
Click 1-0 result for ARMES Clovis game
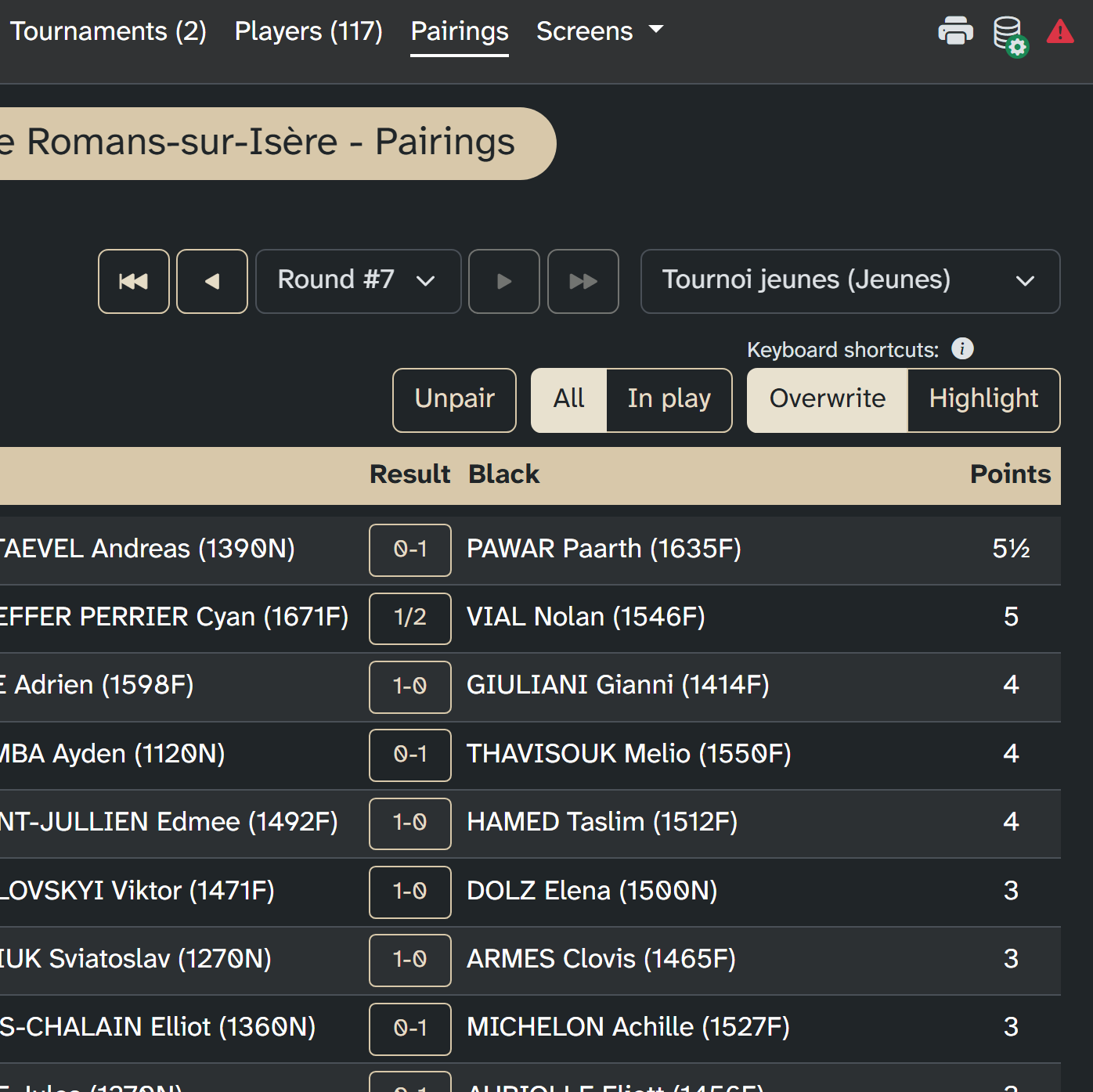[410, 960]
